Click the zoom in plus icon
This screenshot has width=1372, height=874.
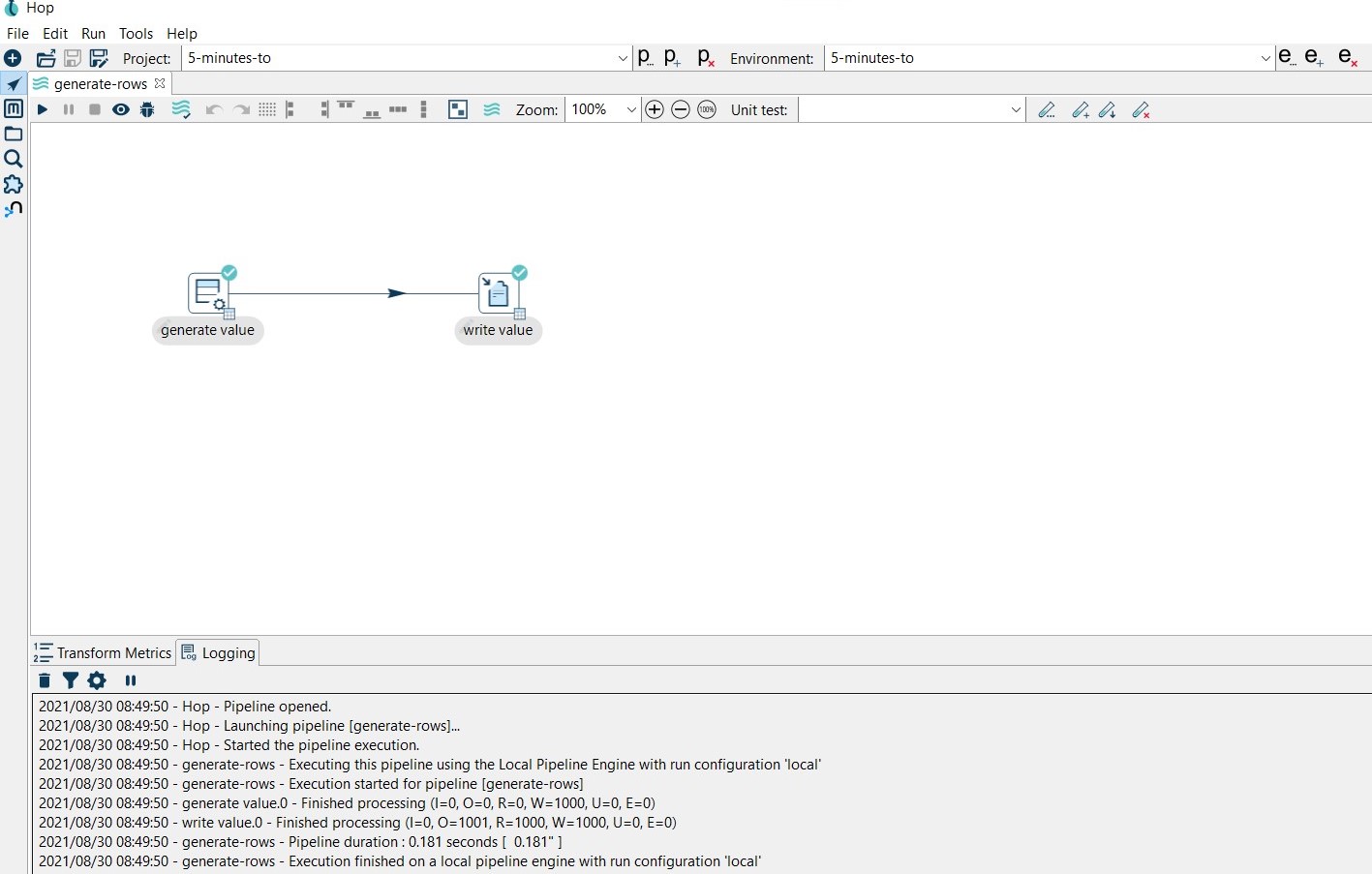(655, 110)
